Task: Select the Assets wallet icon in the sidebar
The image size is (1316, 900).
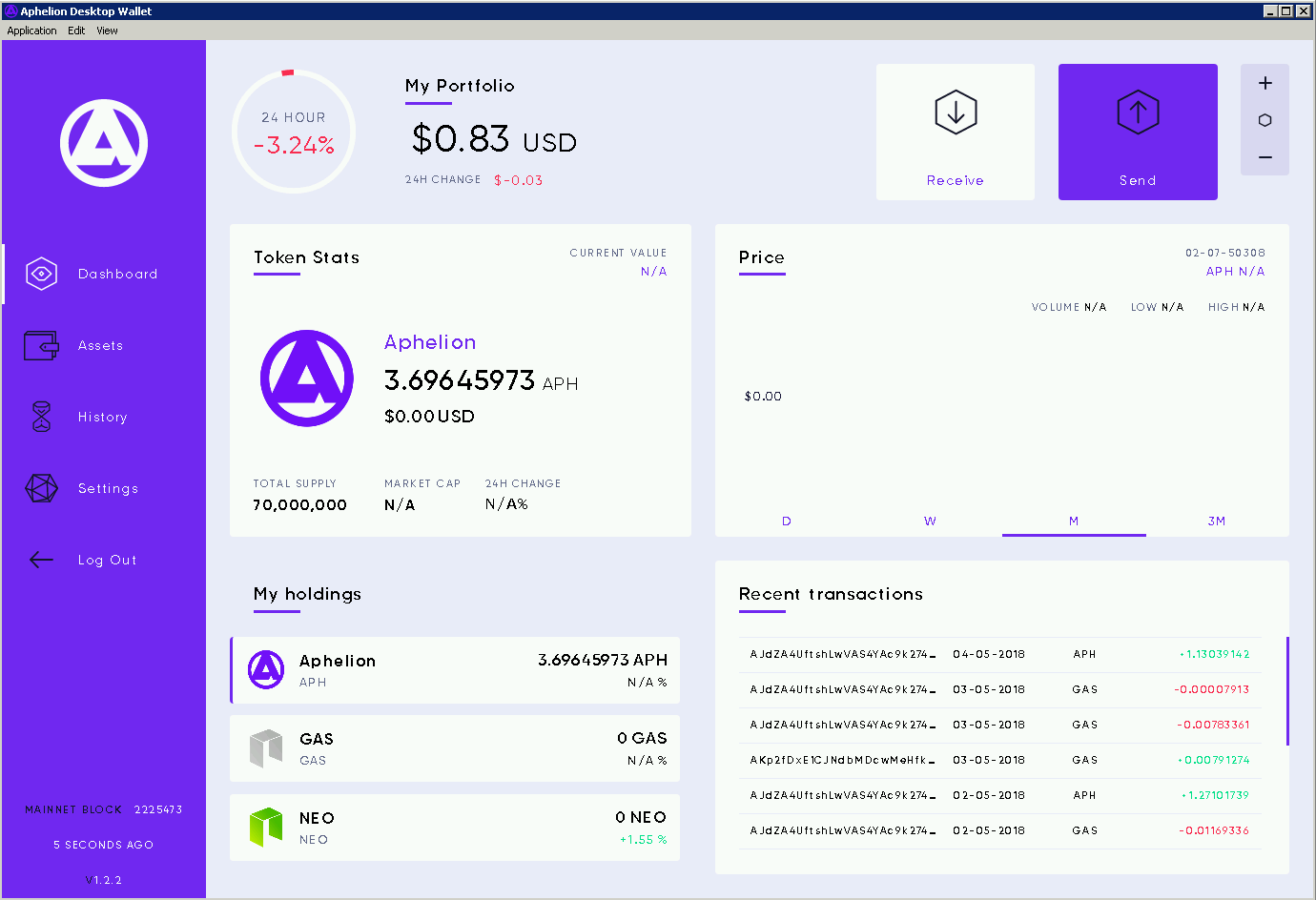Action: point(41,345)
